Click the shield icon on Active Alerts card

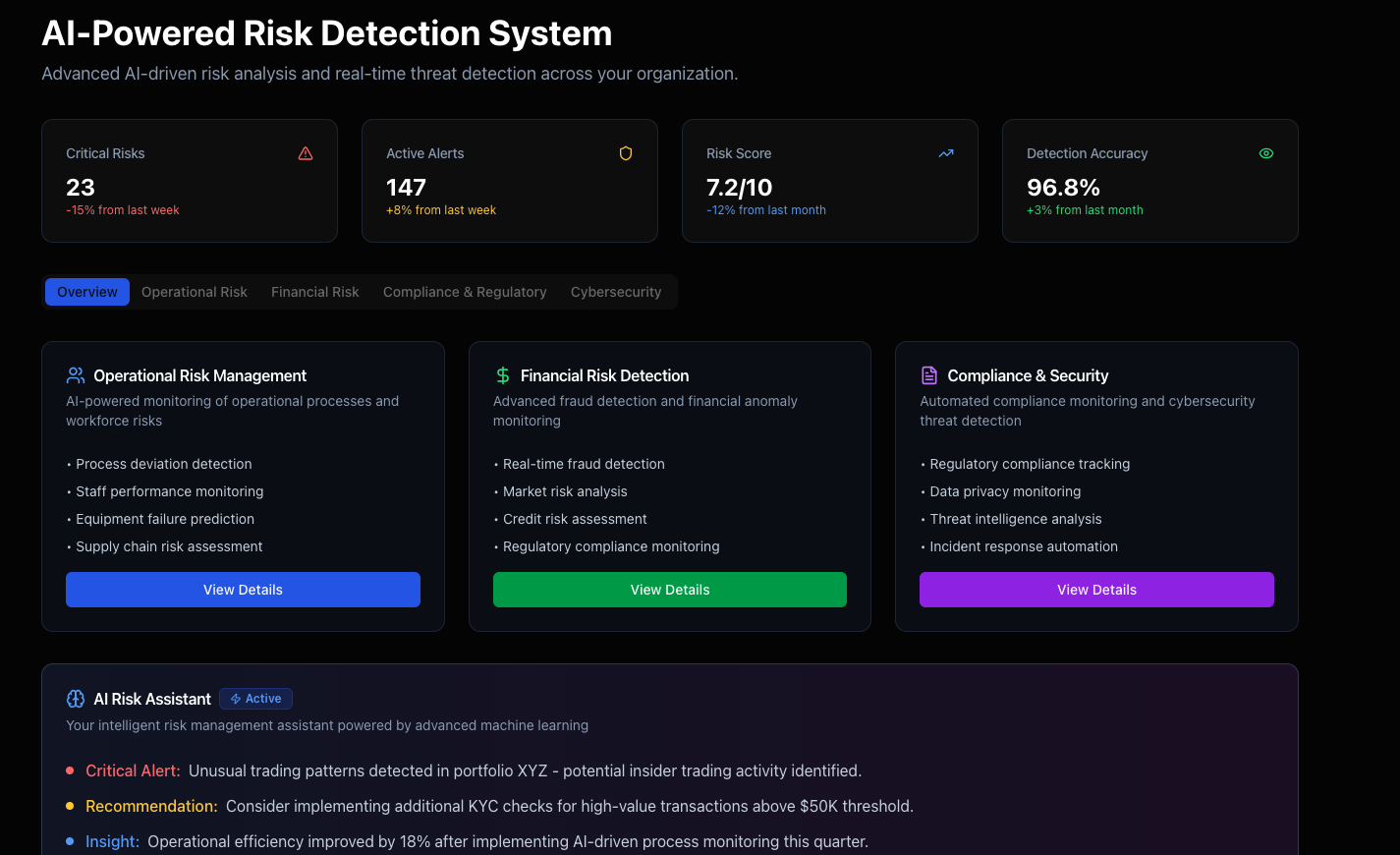(x=626, y=153)
